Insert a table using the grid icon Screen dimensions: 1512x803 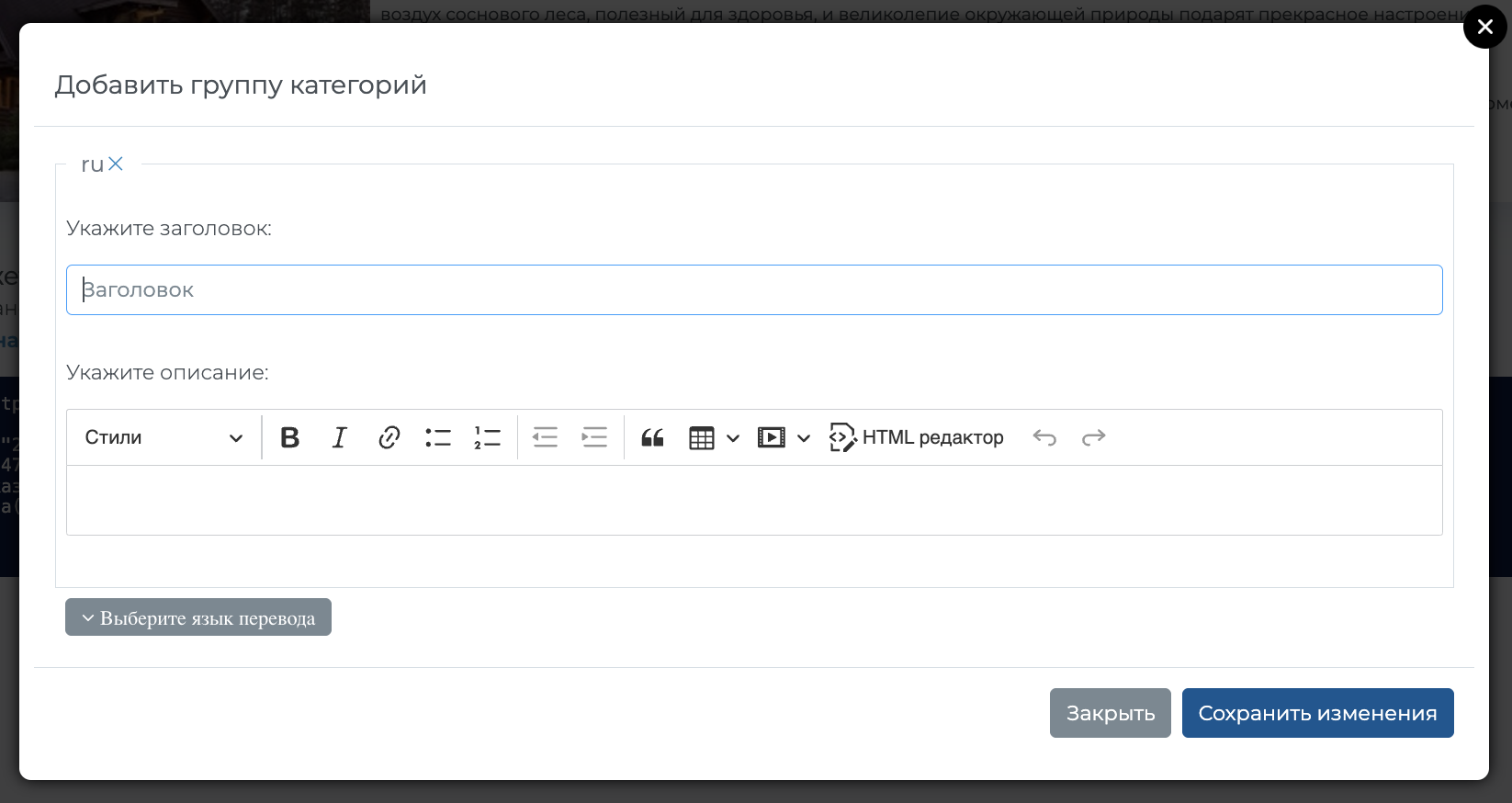(702, 438)
